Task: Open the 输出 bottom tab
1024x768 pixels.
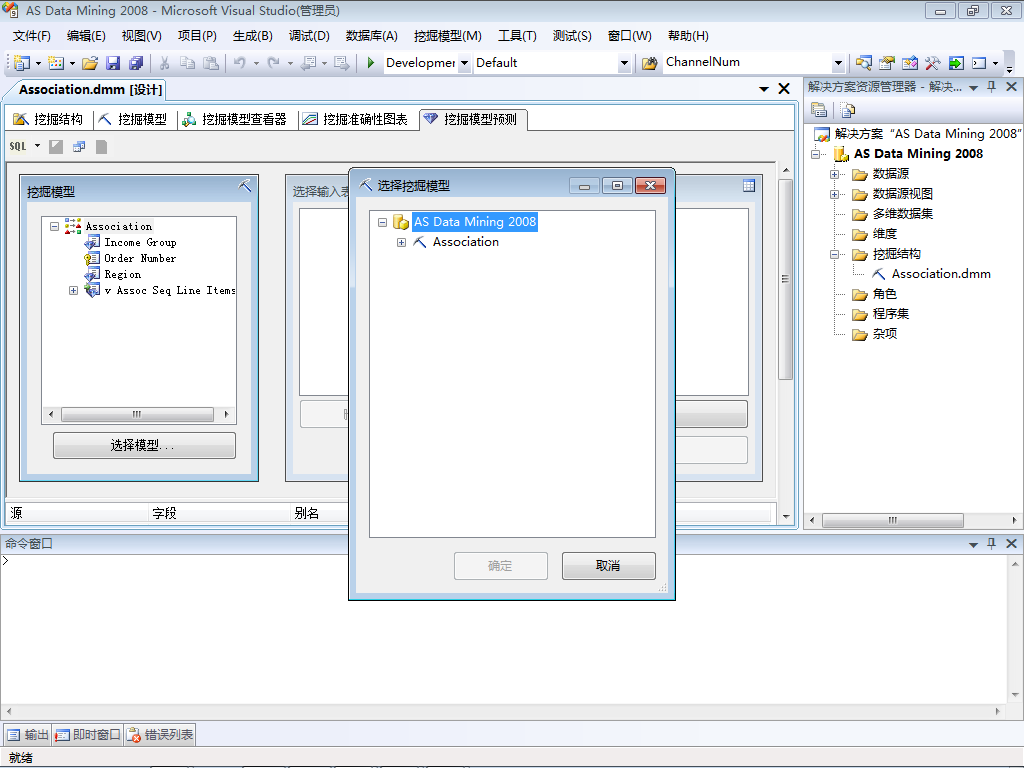Action: tap(27, 735)
